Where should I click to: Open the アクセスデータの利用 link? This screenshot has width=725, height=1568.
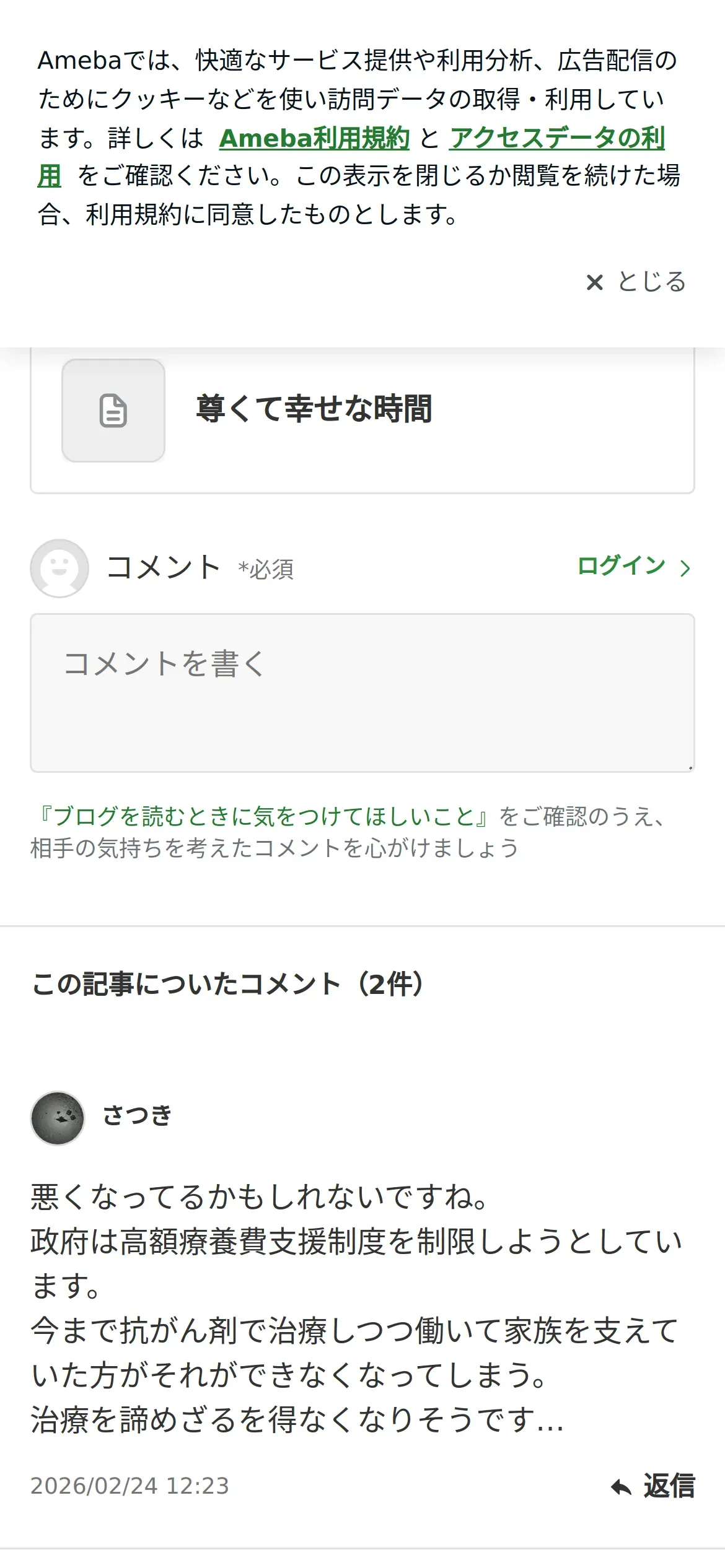pyautogui.click(x=556, y=138)
